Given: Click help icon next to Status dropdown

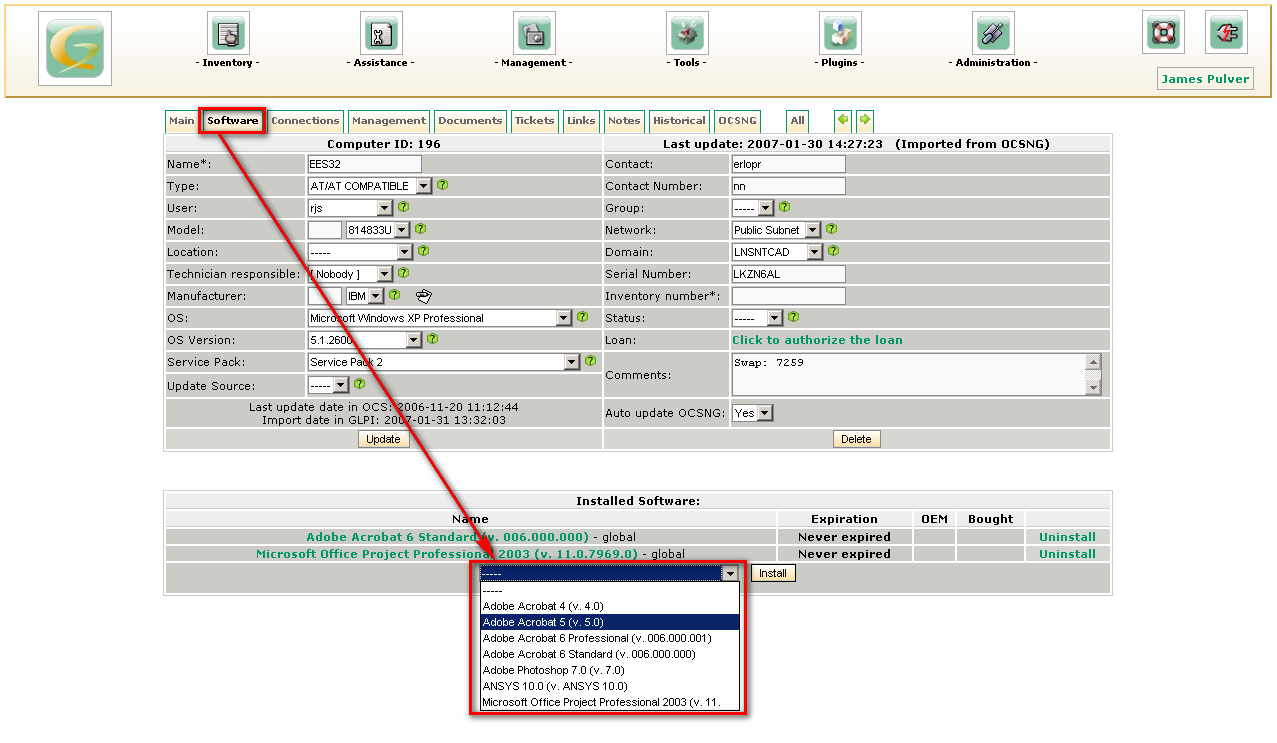Looking at the screenshot, I should click(793, 317).
